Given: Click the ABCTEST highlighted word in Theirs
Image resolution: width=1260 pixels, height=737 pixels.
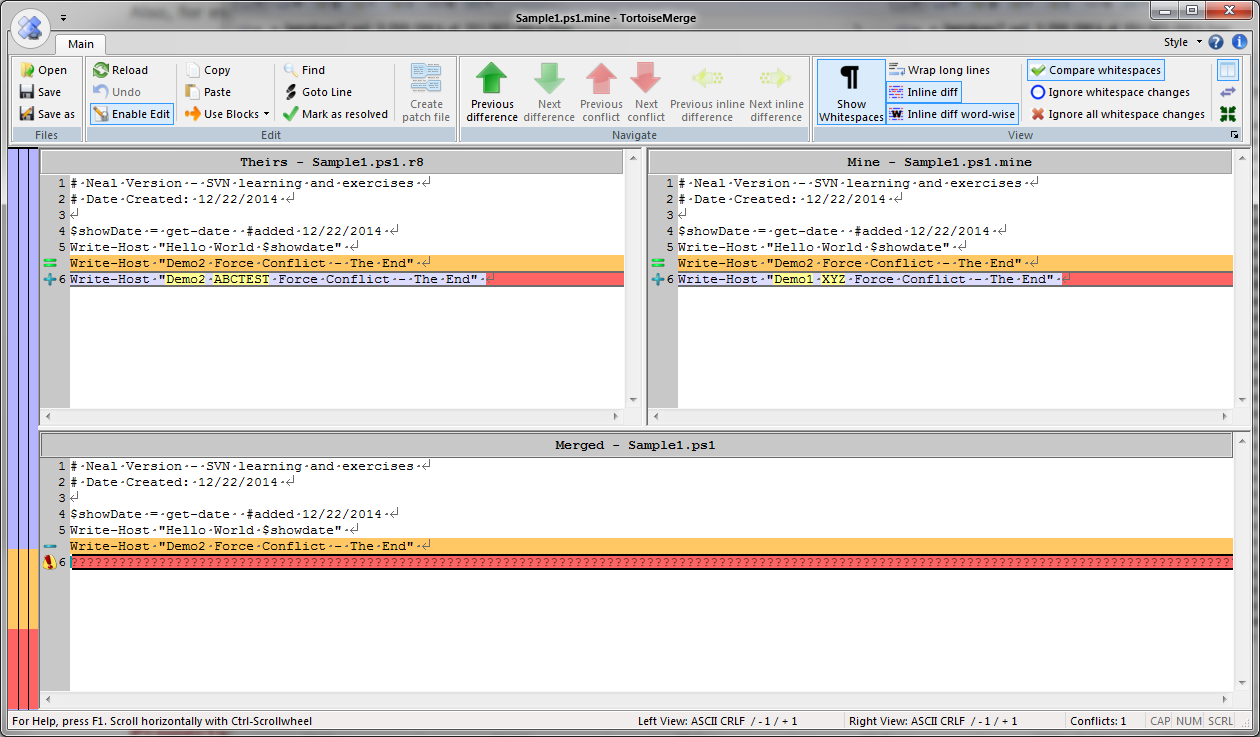Looking at the screenshot, I should click(242, 280).
